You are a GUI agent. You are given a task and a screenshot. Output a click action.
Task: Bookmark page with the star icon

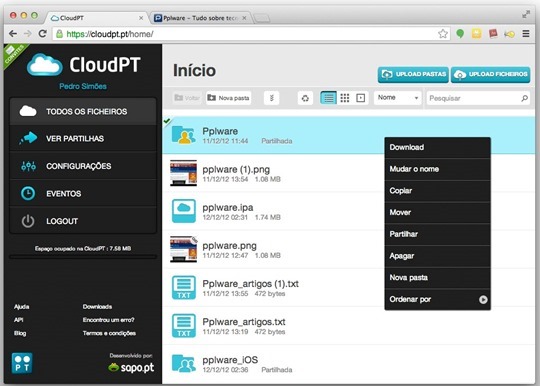tap(443, 34)
